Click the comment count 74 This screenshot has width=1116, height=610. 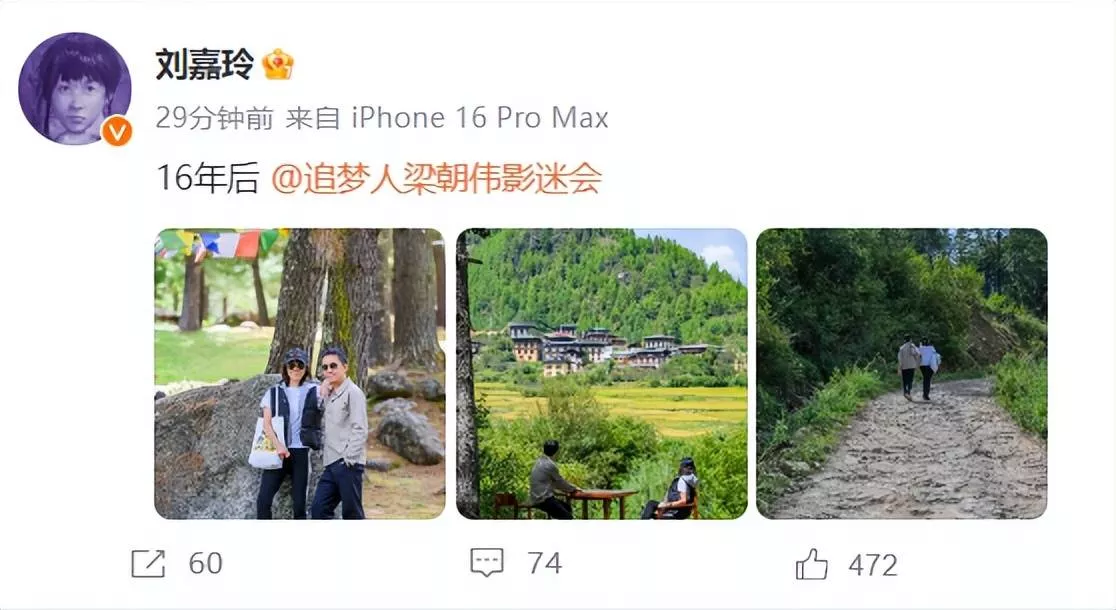pyautogui.click(x=545, y=564)
